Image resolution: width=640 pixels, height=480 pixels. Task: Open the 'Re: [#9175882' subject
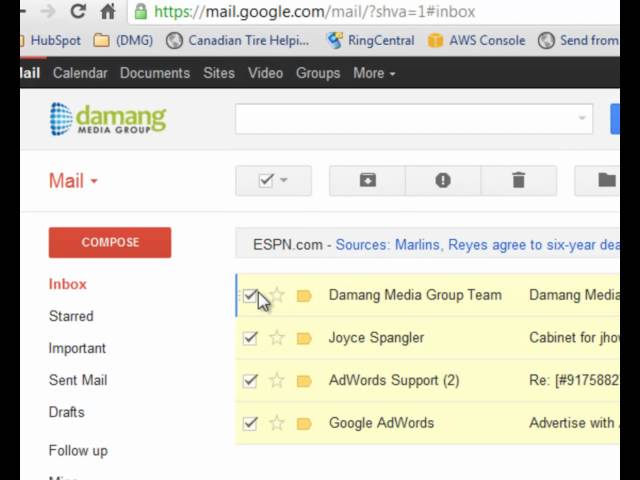tap(574, 380)
